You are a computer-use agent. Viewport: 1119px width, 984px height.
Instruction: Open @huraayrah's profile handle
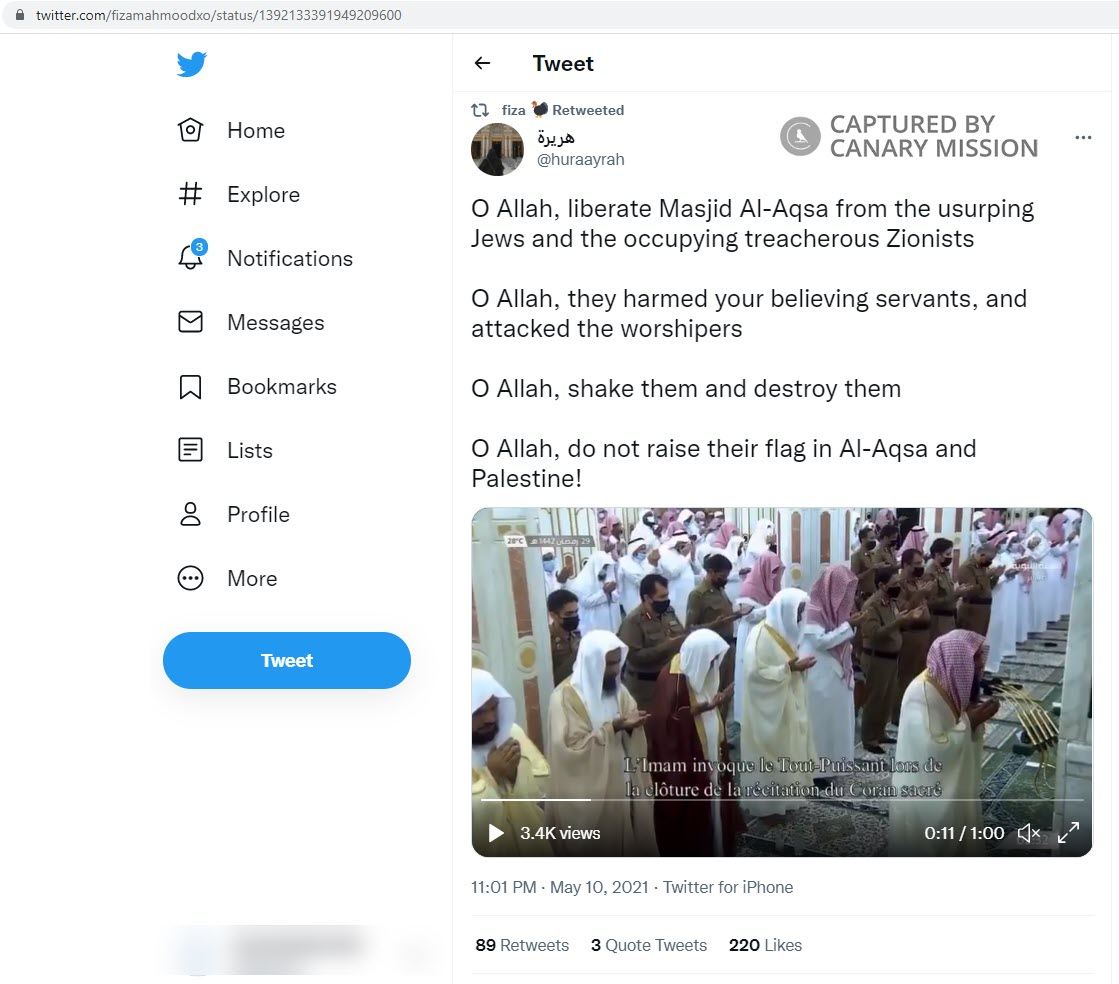580,158
